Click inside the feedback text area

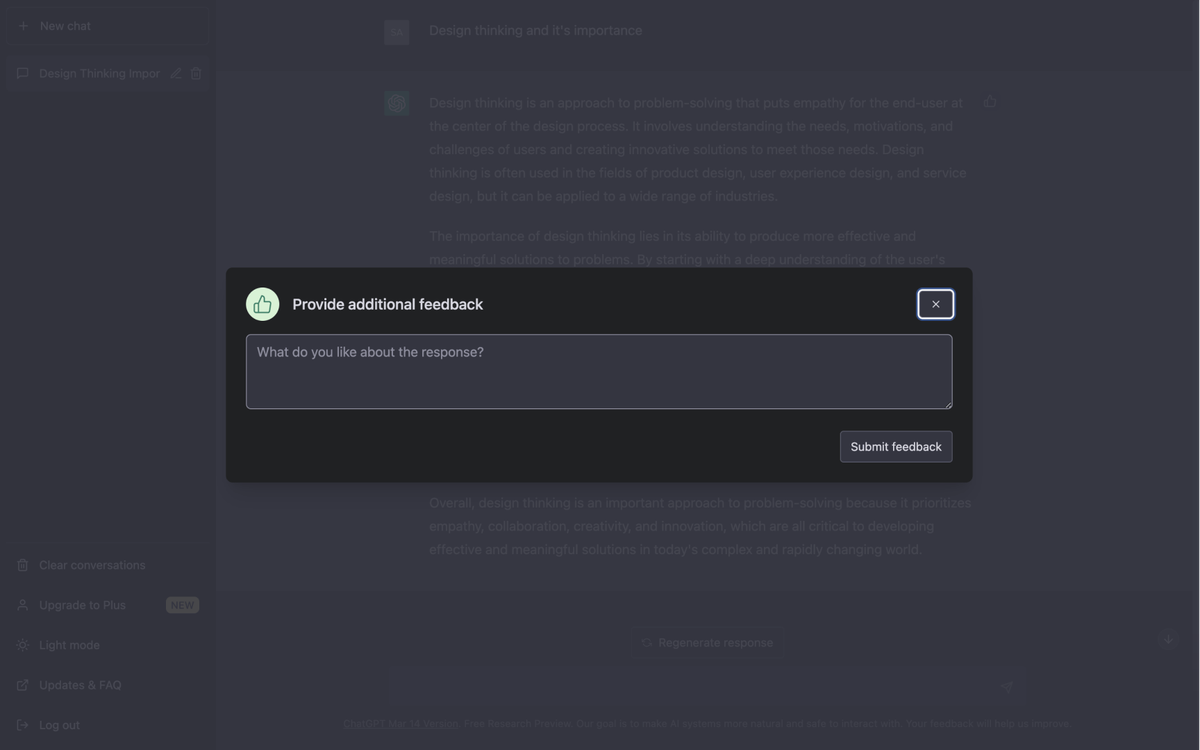point(598,371)
